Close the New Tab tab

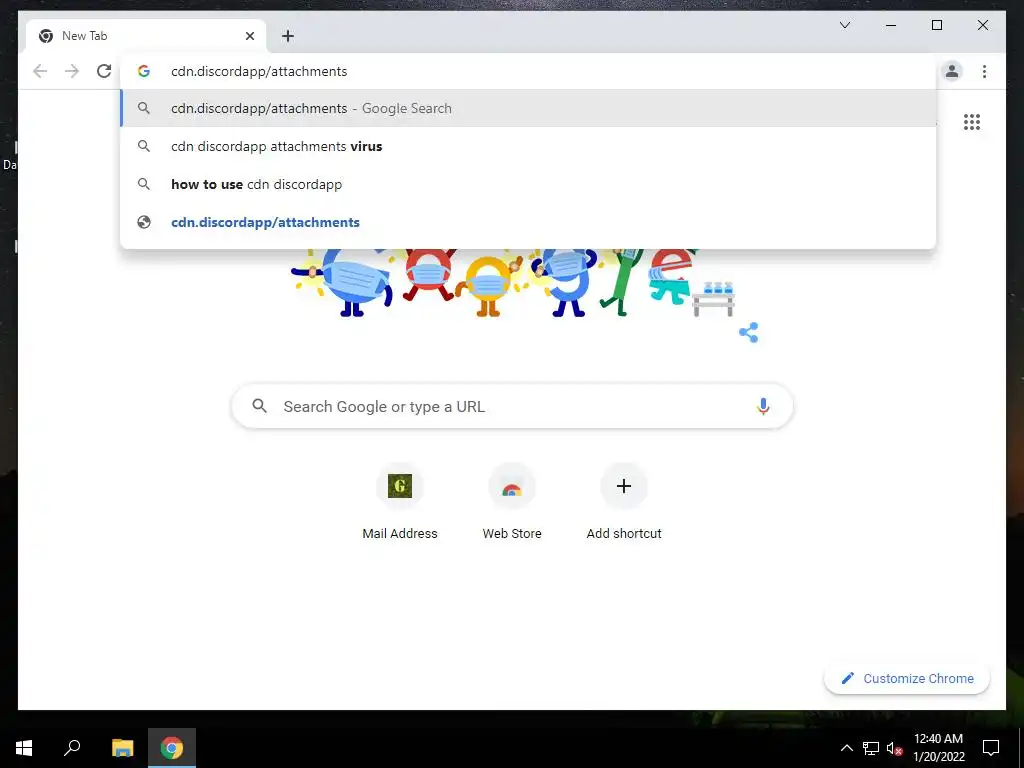249,36
